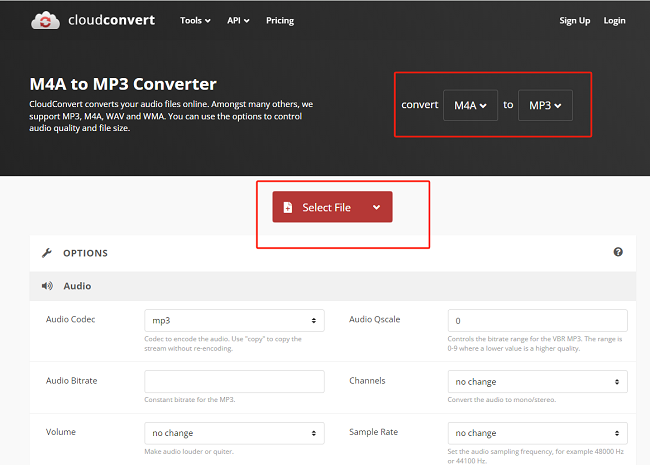Open the Audio Codec mp3 dropdown
The width and height of the screenshot is (650, 465).
pyautogui.click(x=234, y=320)
